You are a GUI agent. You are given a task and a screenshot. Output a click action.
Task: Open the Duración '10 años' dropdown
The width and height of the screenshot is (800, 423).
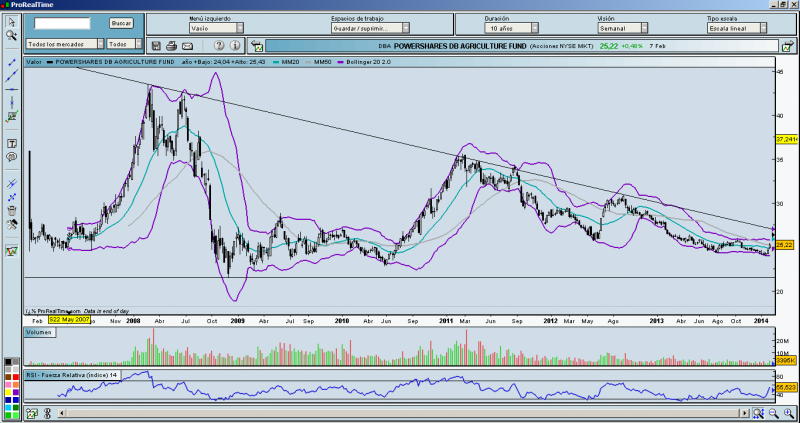512,28
